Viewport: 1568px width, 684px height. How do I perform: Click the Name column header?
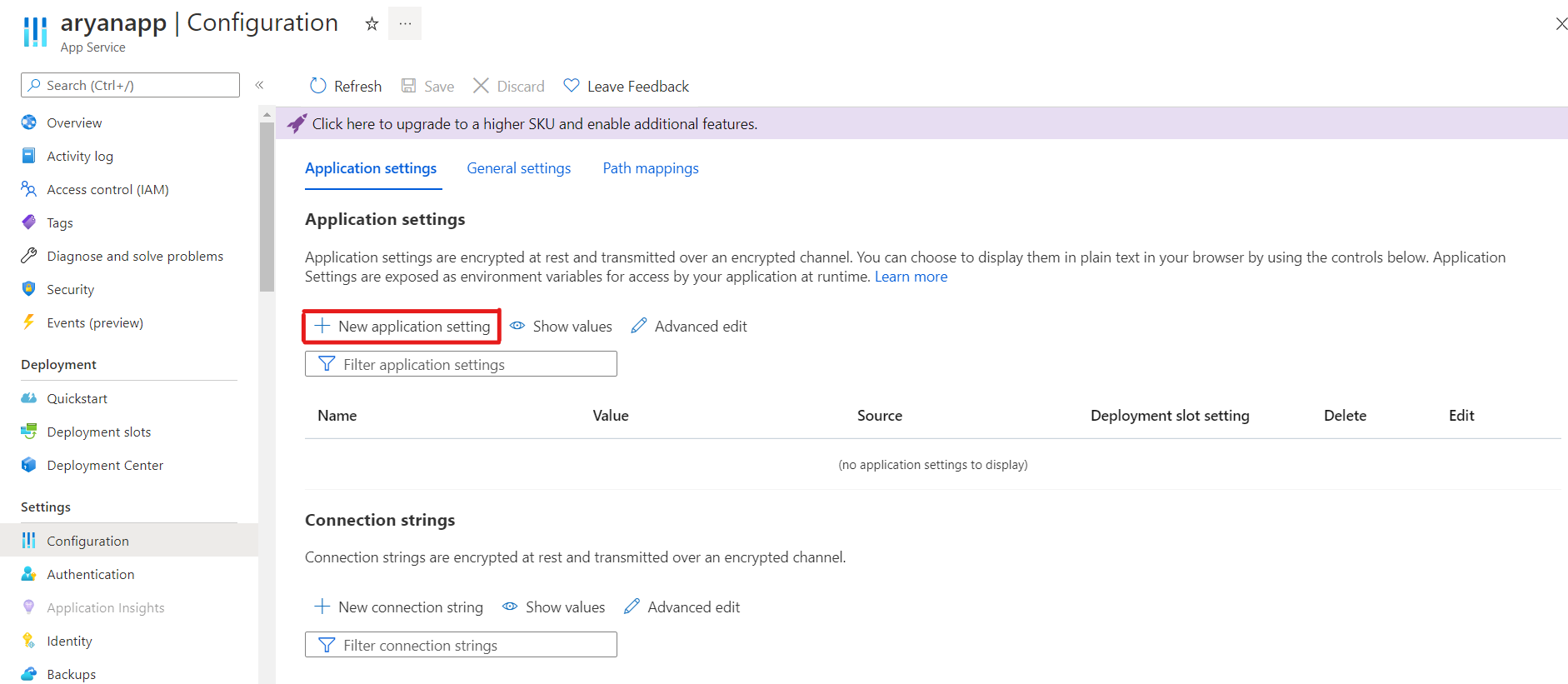click(x=337, y=415)
